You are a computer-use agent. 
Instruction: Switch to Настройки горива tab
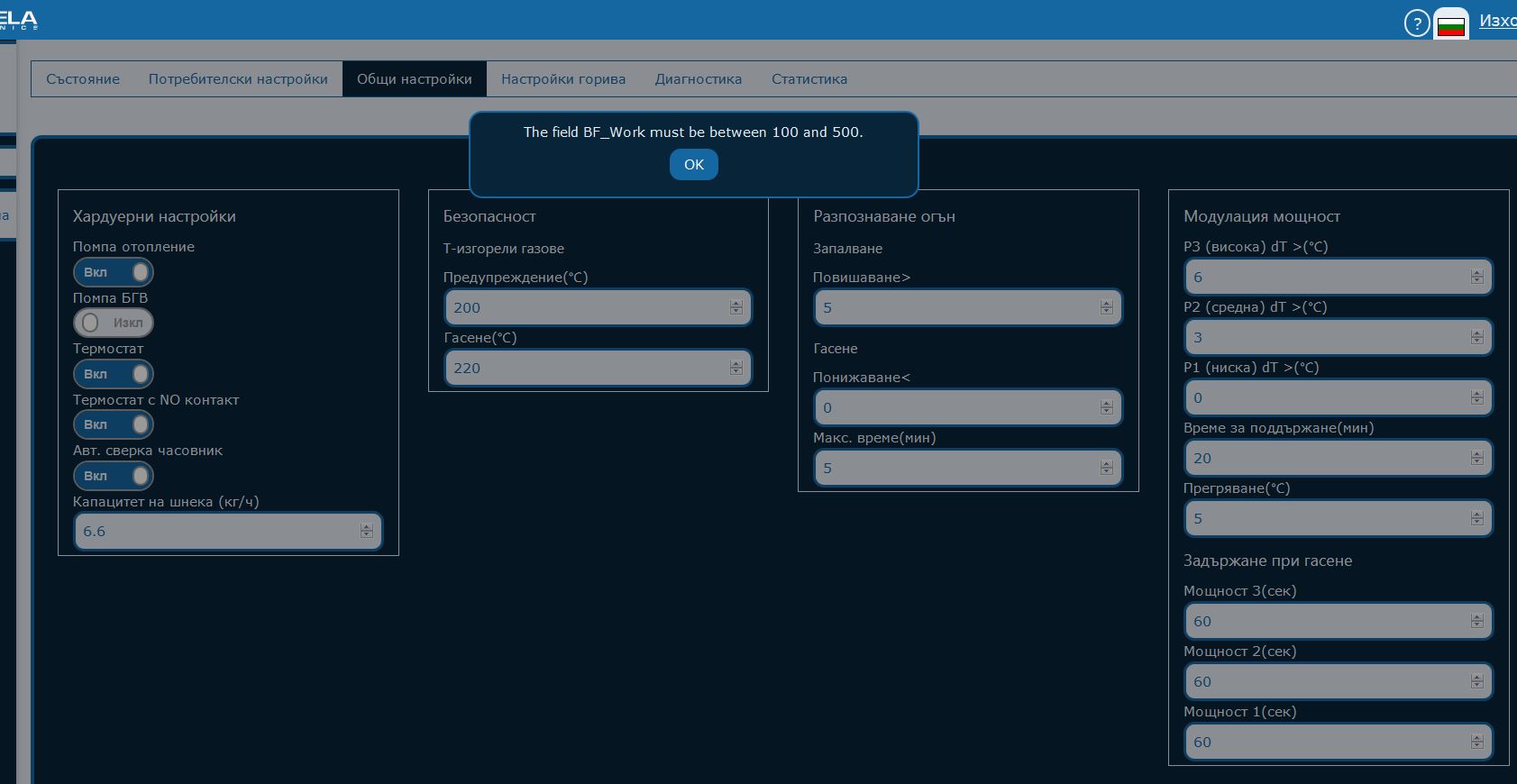(563, 79)
